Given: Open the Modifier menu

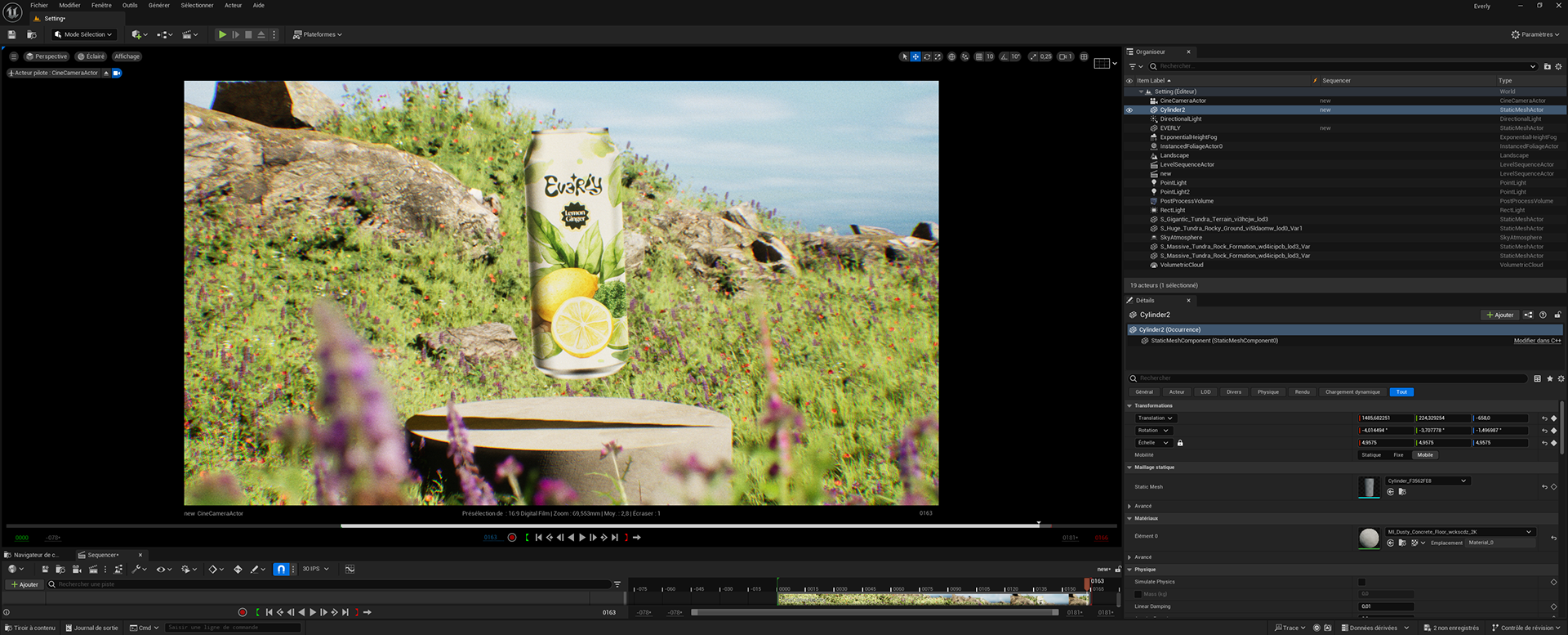Looking at the screenshot, I should click(x=69, y=5).
